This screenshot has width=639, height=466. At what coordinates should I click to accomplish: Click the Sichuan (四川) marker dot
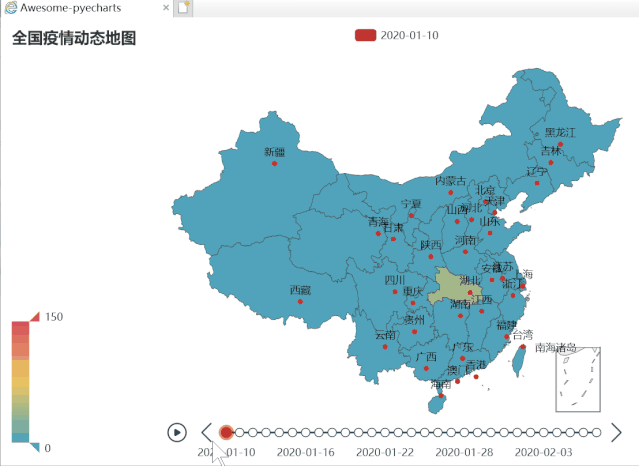tap(395, 292)
